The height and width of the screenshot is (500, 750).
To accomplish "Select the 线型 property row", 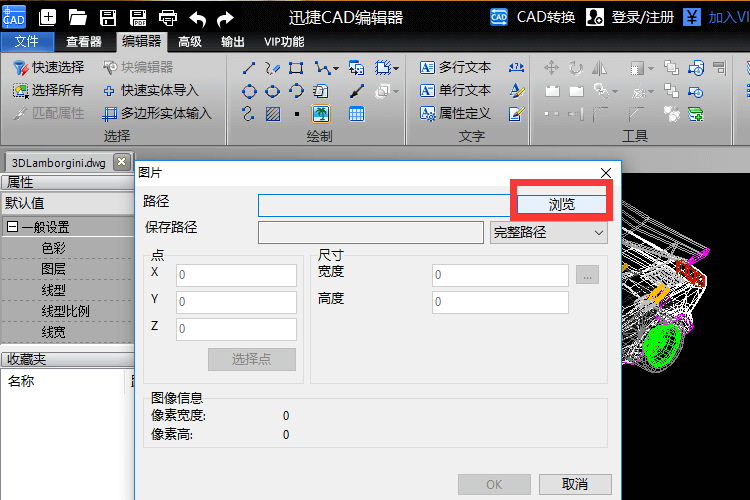I will pos(67,290).
